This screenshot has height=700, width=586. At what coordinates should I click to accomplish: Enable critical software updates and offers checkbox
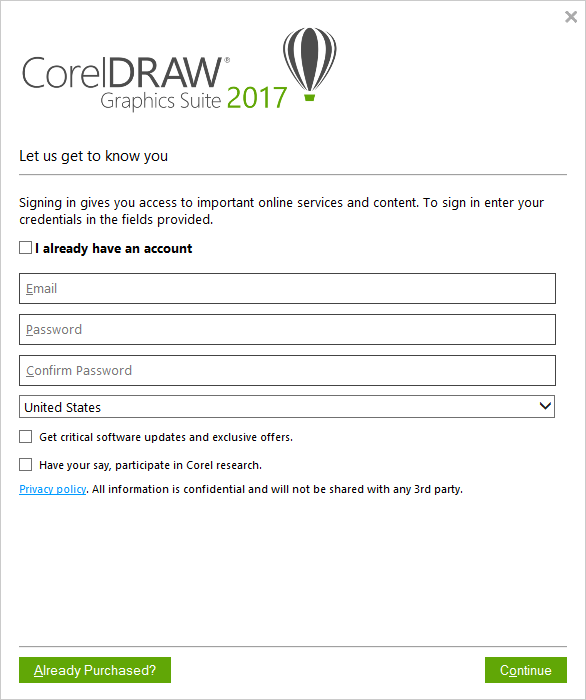point(25,437)
